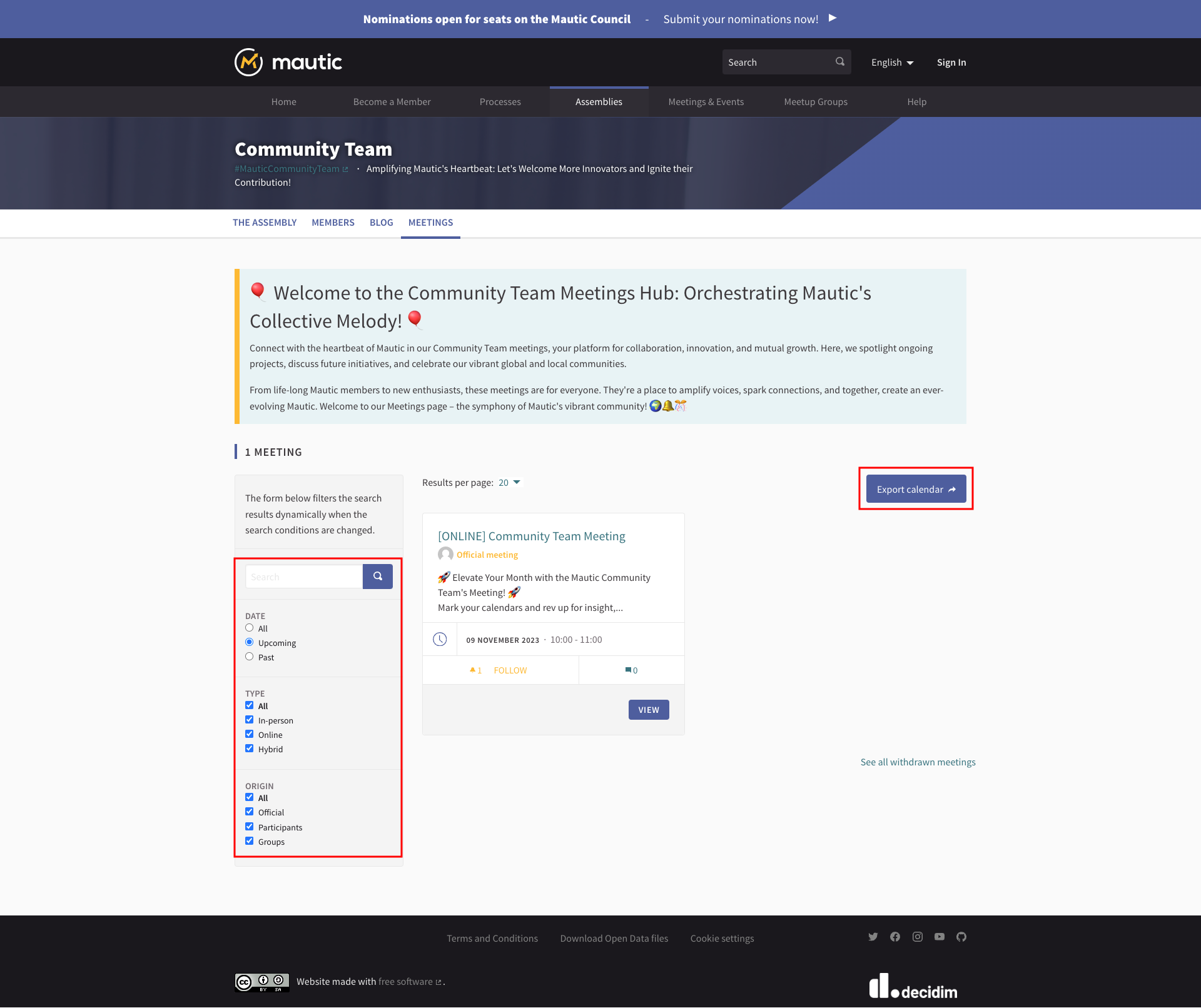1201x1008 pixels.
Task: Uncheck the Participants origin checkbox
Action: click(250, 827)
